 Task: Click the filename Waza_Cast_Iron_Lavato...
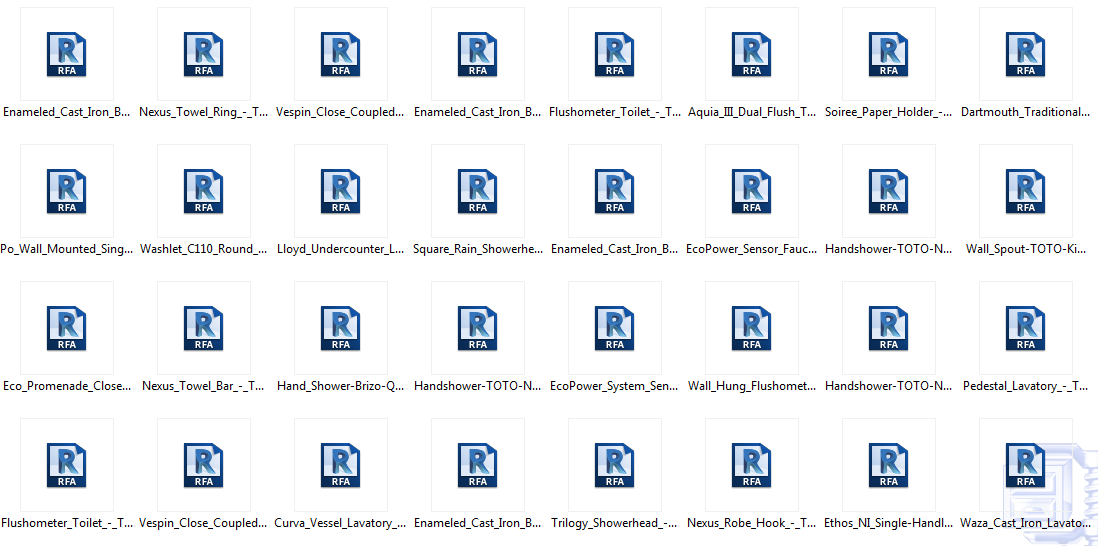tap(1025, 523)
